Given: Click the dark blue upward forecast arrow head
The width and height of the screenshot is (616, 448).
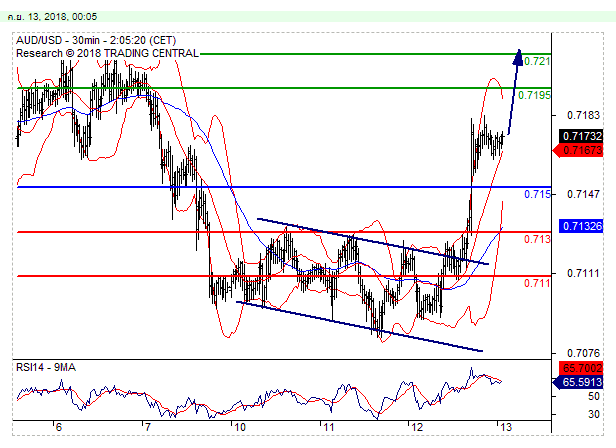Looking at the screenshot, I should point(518,57).
